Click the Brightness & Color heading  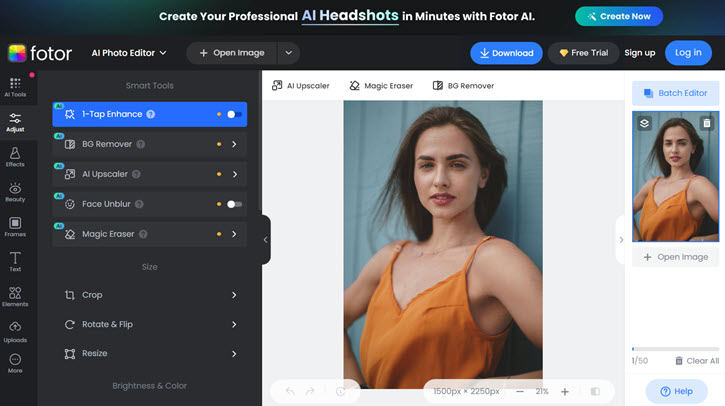[149, 386]
